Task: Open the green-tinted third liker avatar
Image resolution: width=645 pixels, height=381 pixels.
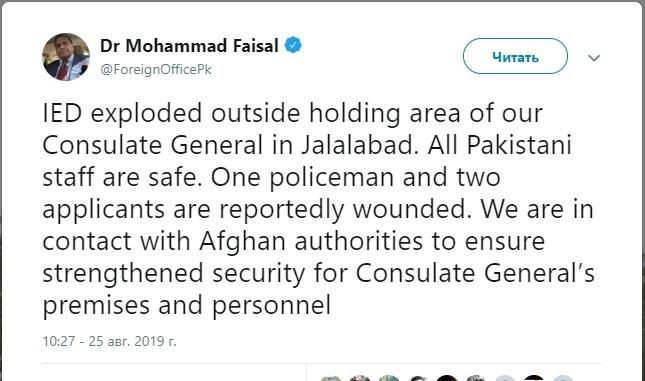Action: 389,379
